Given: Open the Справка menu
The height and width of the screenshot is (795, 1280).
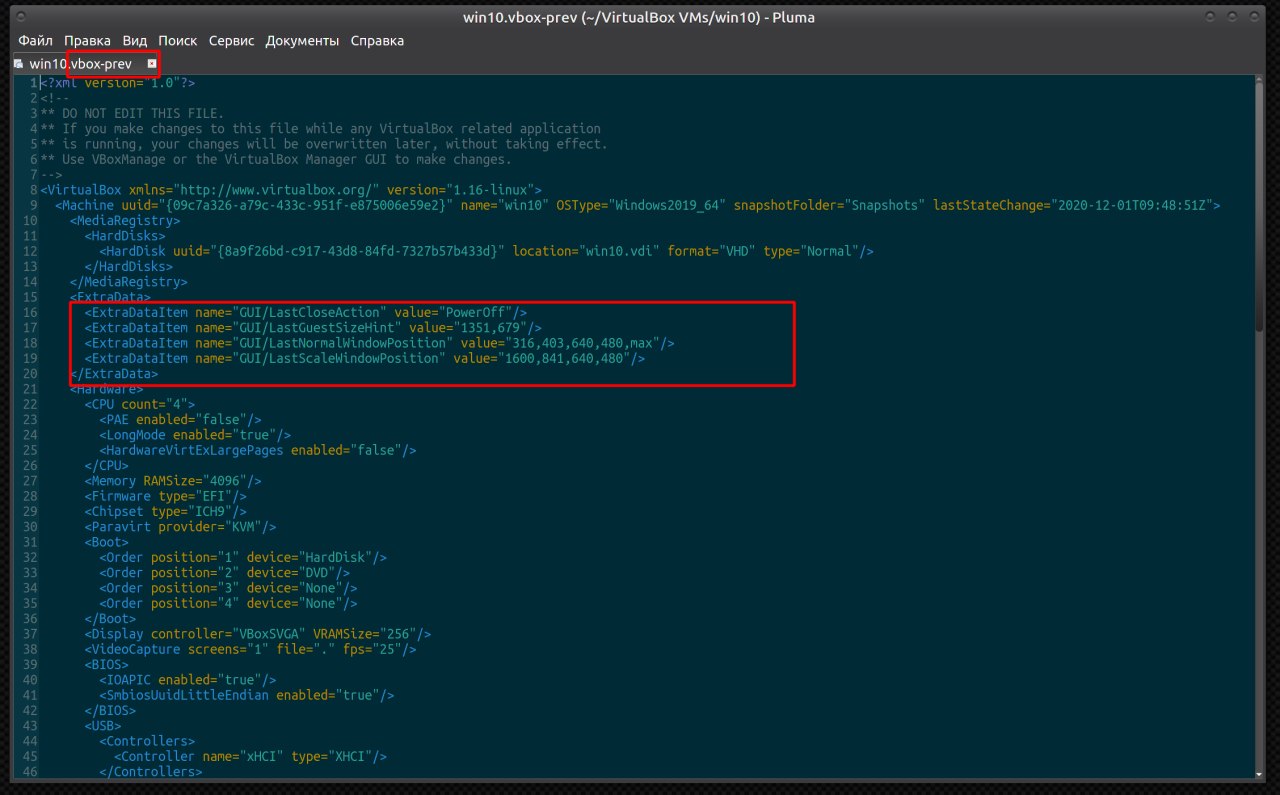Looking at the screenshot, I should [x=377, y=41].
